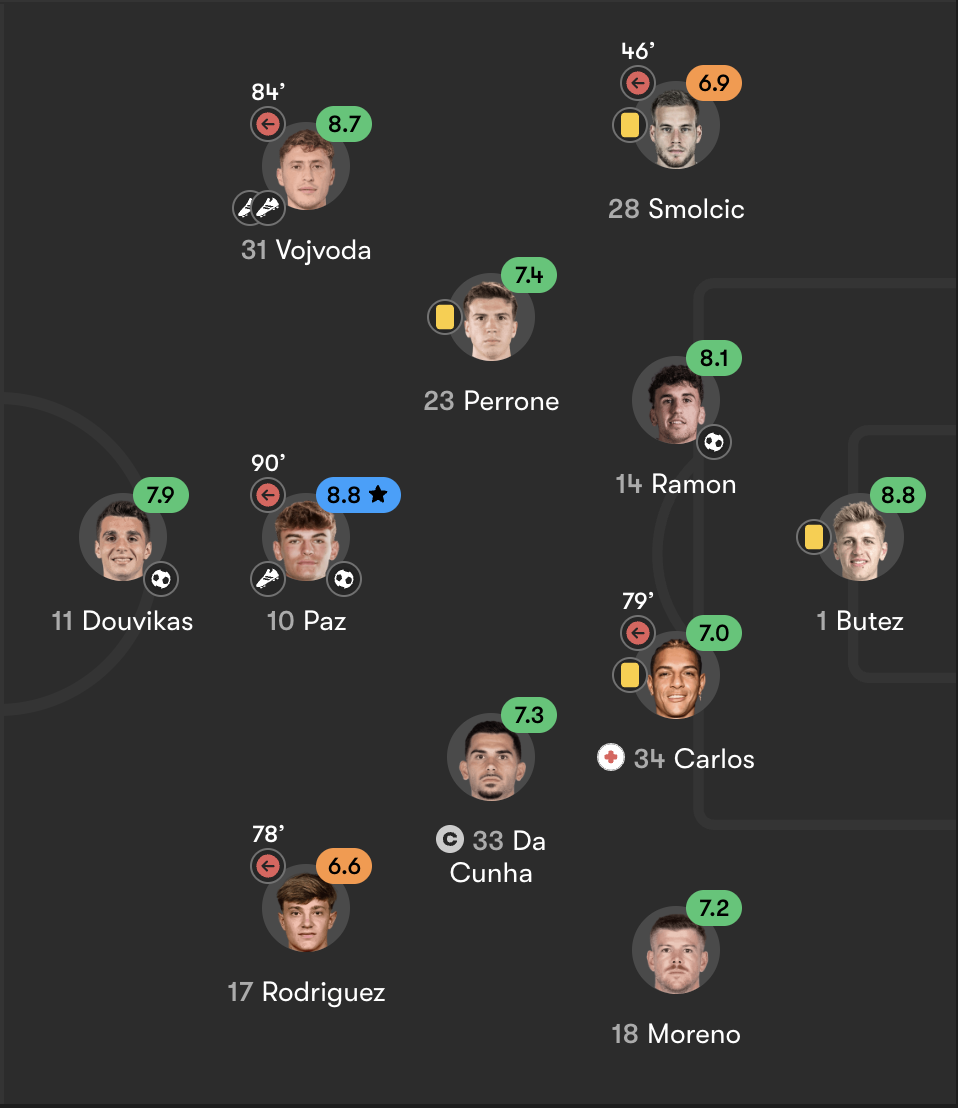This screenshot has width=958, height=1108.
Task: Click Butez's yellow card icon
Action: (x=813, y=537)
